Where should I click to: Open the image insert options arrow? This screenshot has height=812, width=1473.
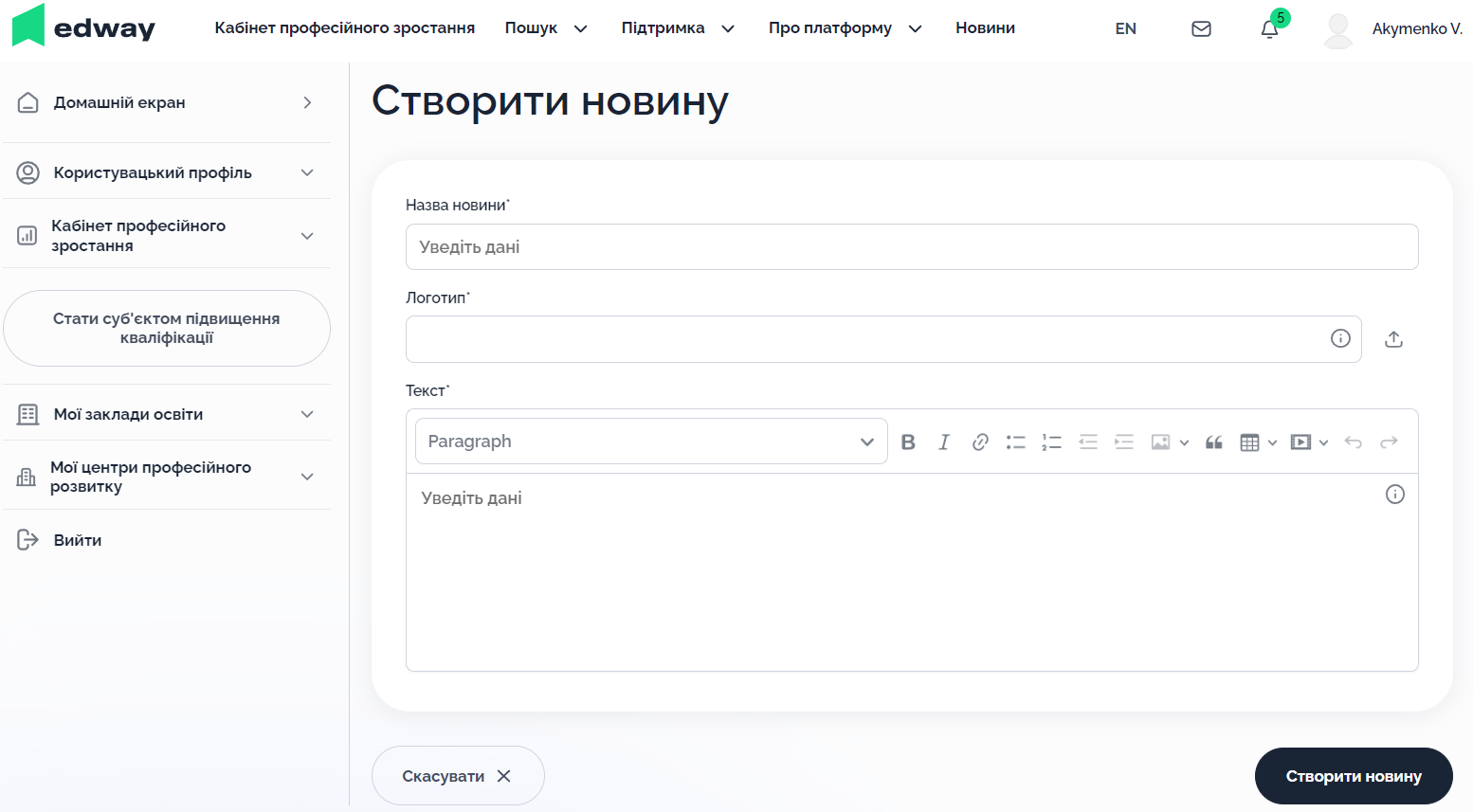[1184, 442]
